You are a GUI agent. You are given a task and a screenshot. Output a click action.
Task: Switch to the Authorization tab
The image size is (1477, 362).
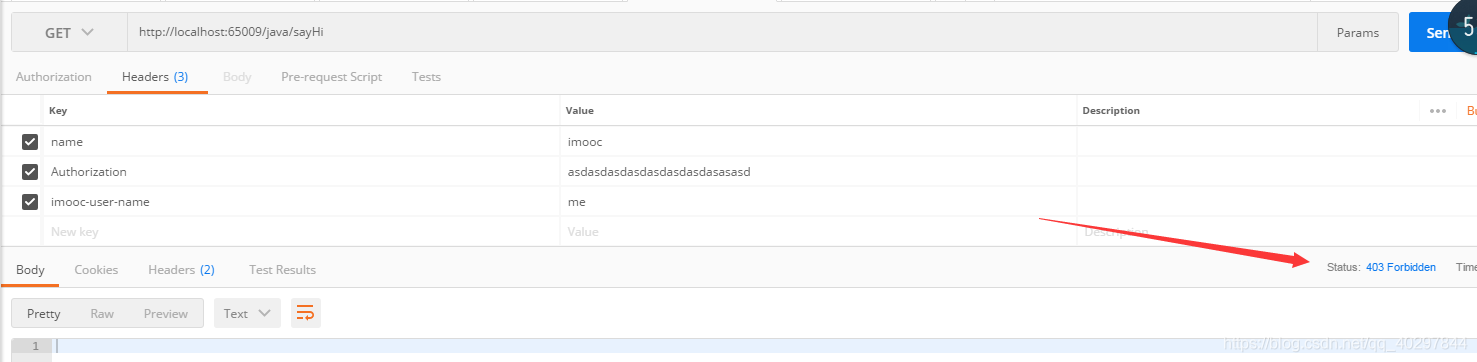(54, 77)
